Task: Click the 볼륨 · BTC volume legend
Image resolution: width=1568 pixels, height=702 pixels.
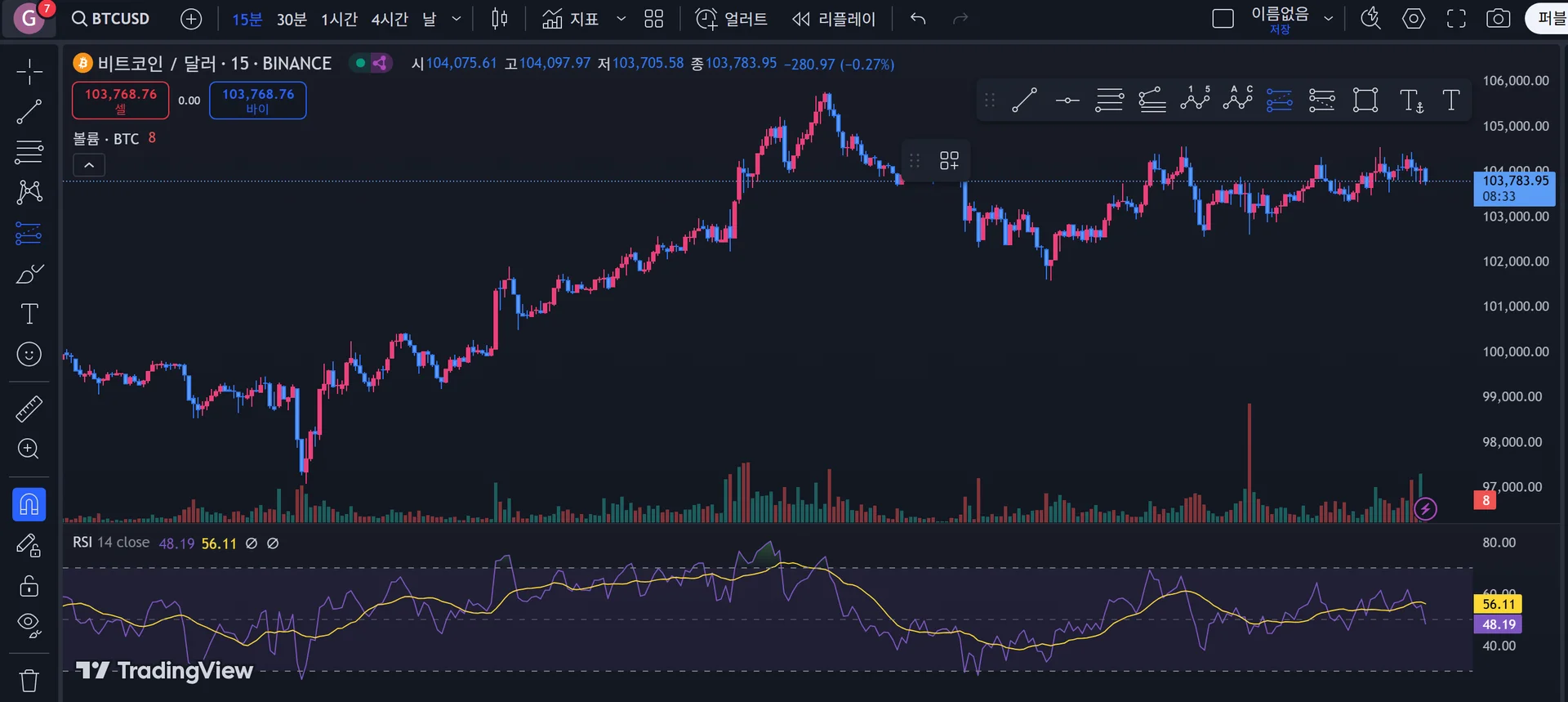Action: (x=106, y=139)
